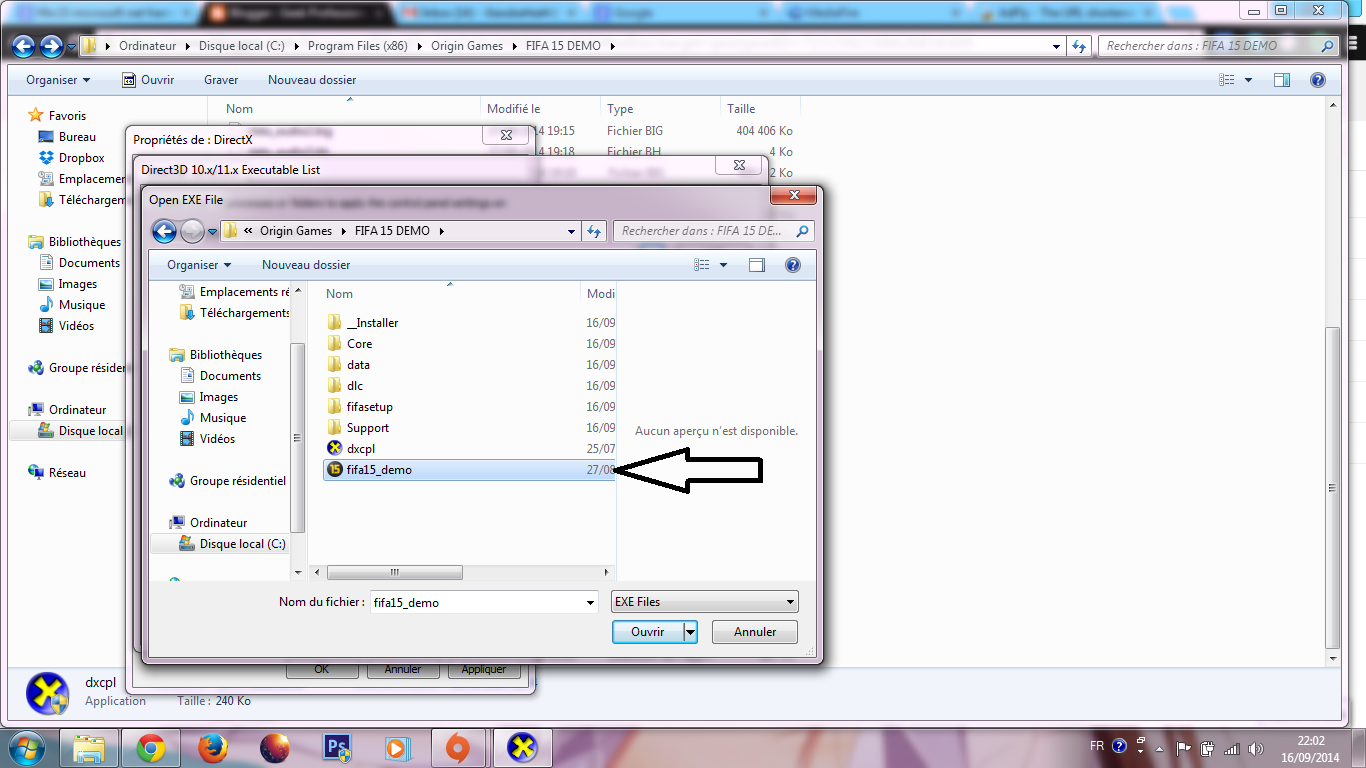Screen dimensions: 1366x768
Task: Click Graver in the Explorer toolbar
Action: click(221, 80)
